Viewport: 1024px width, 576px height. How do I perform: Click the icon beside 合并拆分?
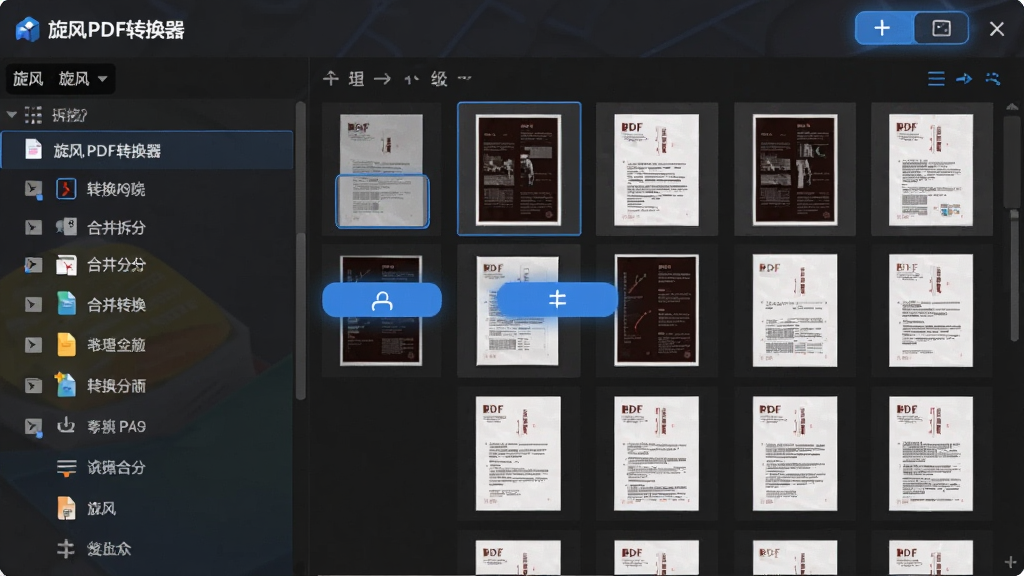tap(66, 227)
